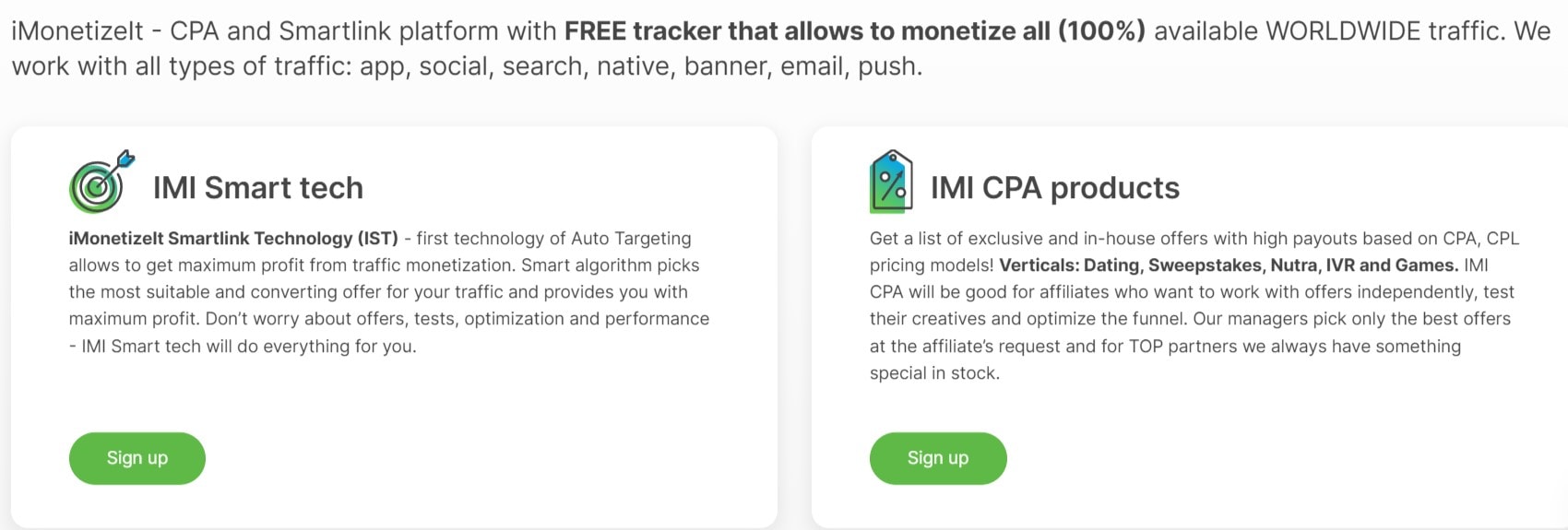Click the text "special in stock." in the CPA card
The image size is (1568, 530).
pyautogui.click(x=934, y=373)
